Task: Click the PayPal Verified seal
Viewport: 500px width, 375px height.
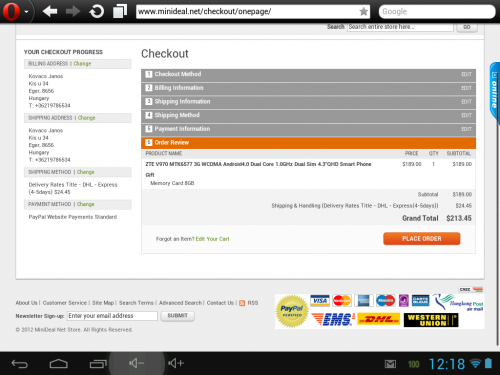Action: [x=292, y=311]
